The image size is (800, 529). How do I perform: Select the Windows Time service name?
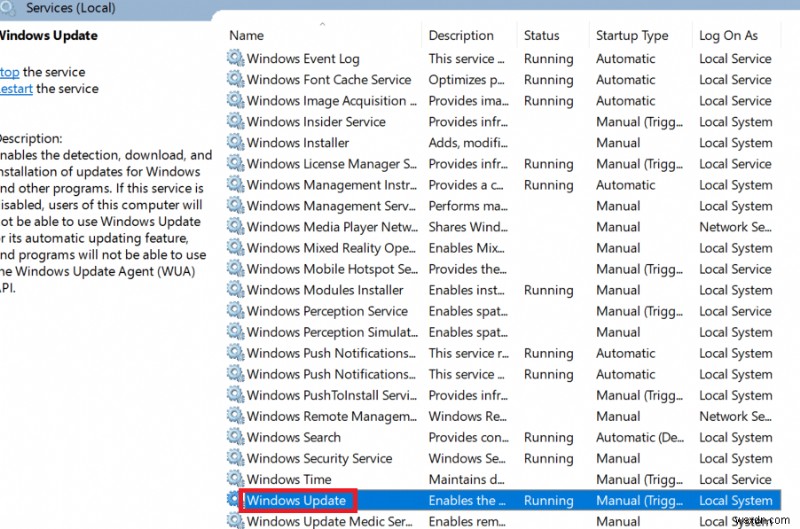(289, 480)
